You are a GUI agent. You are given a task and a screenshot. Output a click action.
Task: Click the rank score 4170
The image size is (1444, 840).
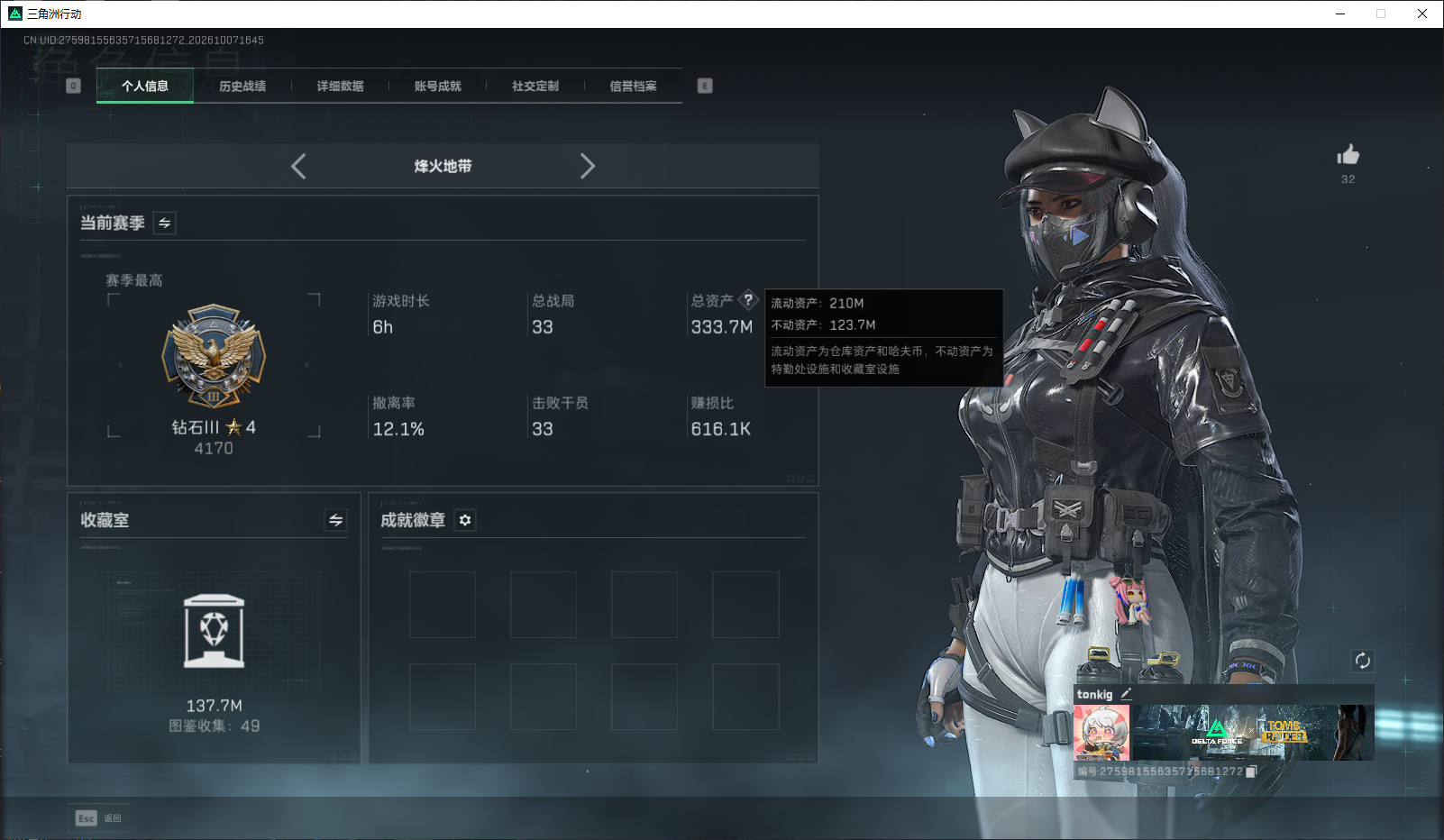point(214,448)
